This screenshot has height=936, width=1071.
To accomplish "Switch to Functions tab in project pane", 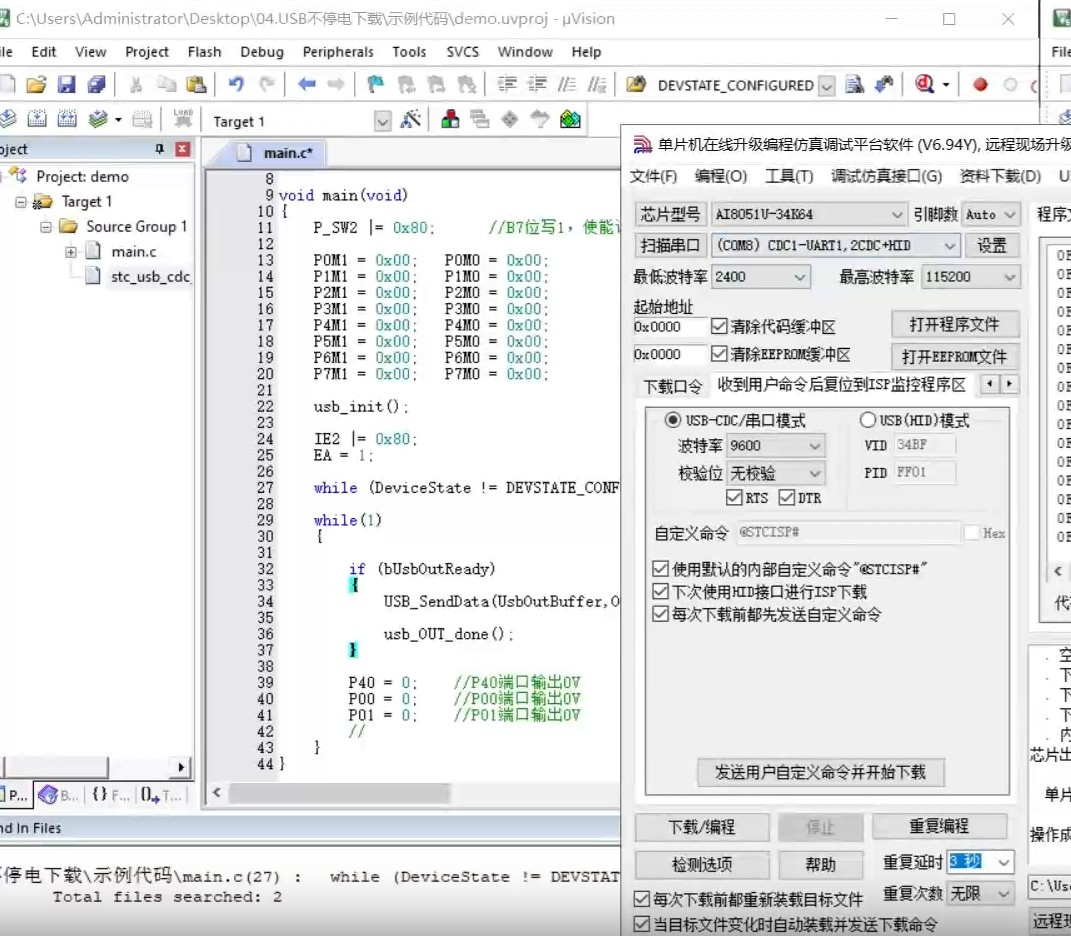I will pos(109,795).
